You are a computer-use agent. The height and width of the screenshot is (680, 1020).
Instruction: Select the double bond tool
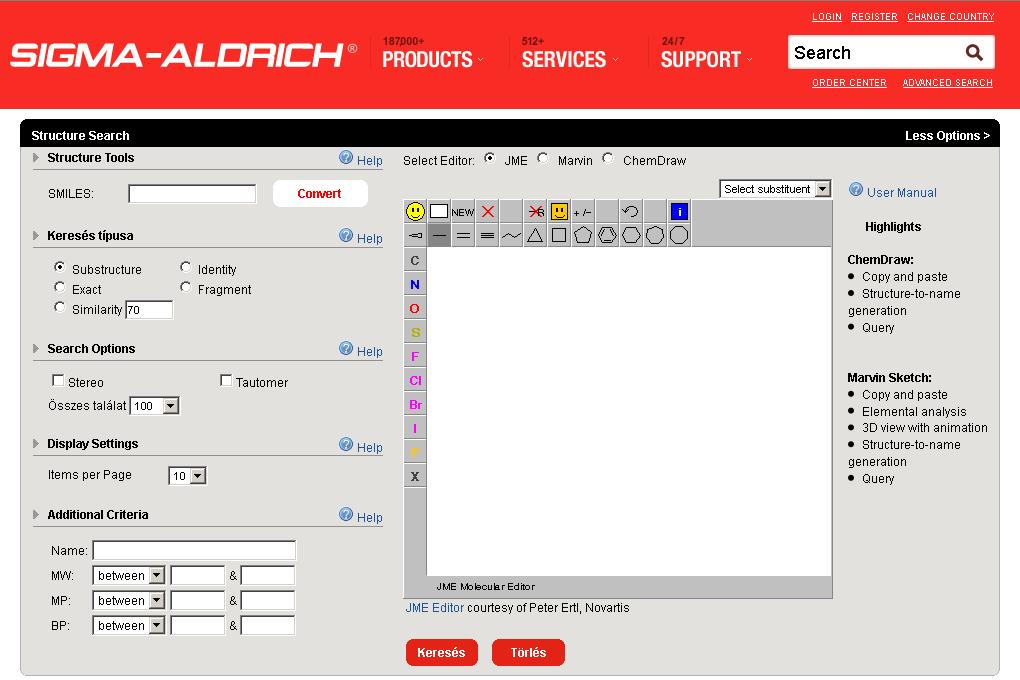pos(463,236)
